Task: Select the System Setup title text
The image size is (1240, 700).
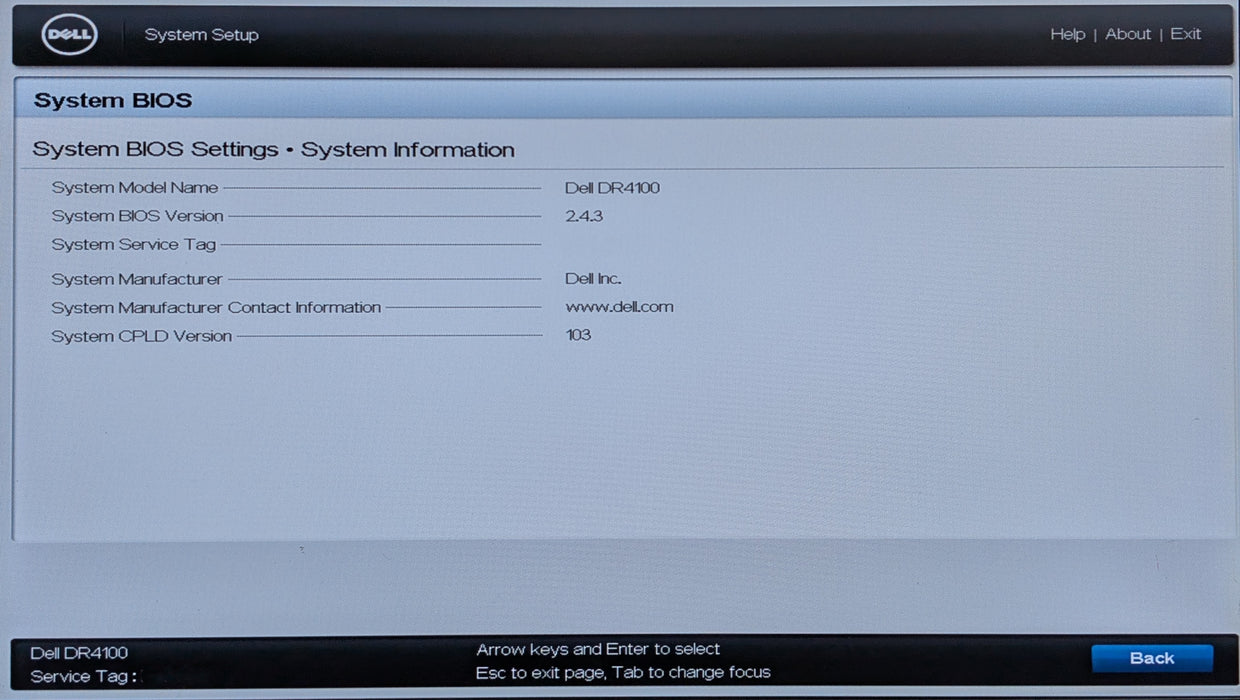Action: tap(201, 35)
